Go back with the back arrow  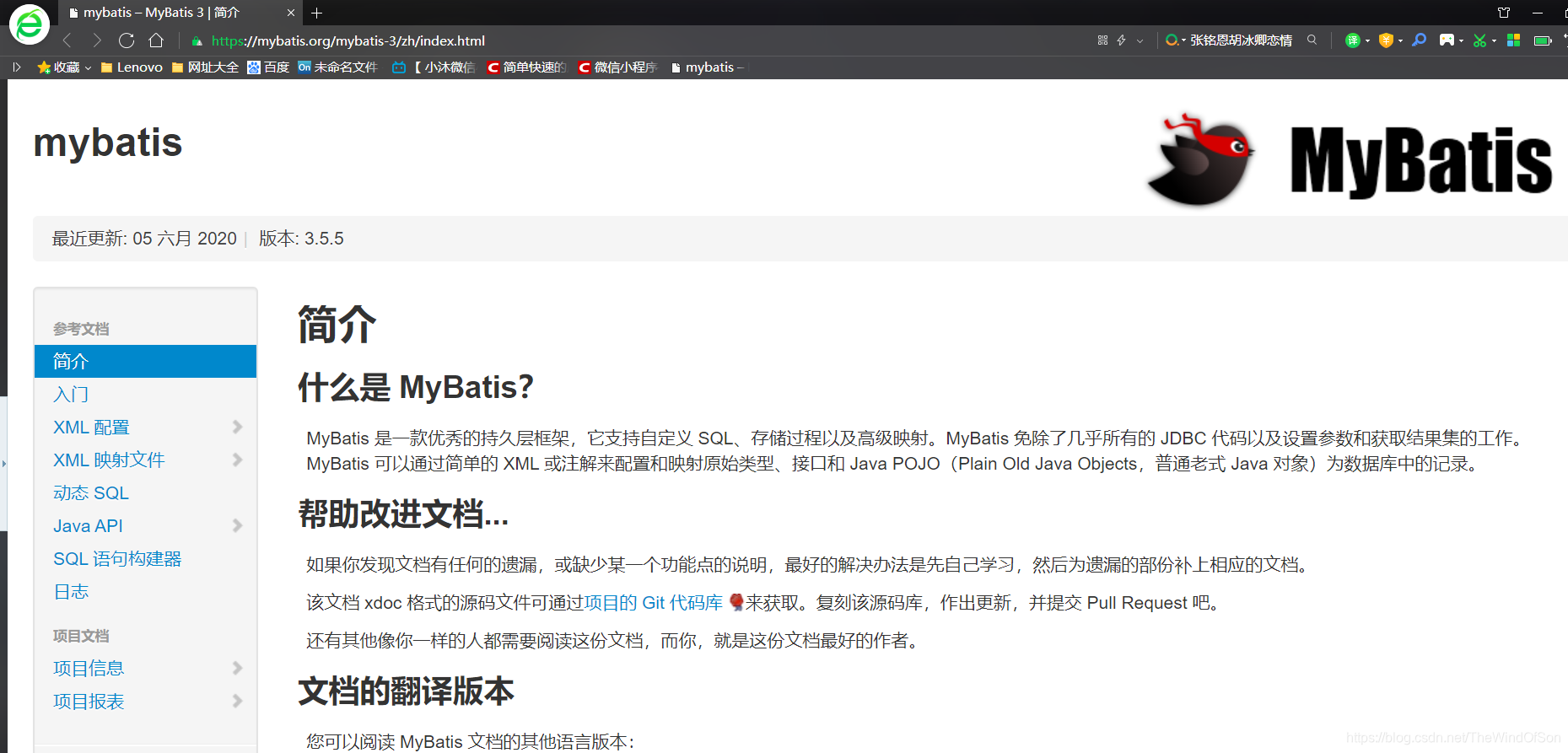67,40
